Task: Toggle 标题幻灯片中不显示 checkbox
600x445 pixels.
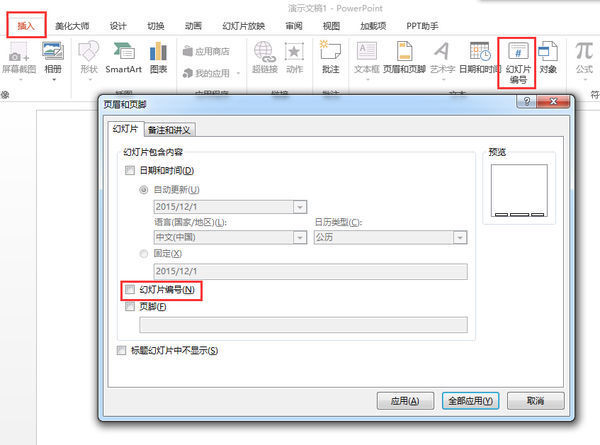Action: click(x=121, y=351)
